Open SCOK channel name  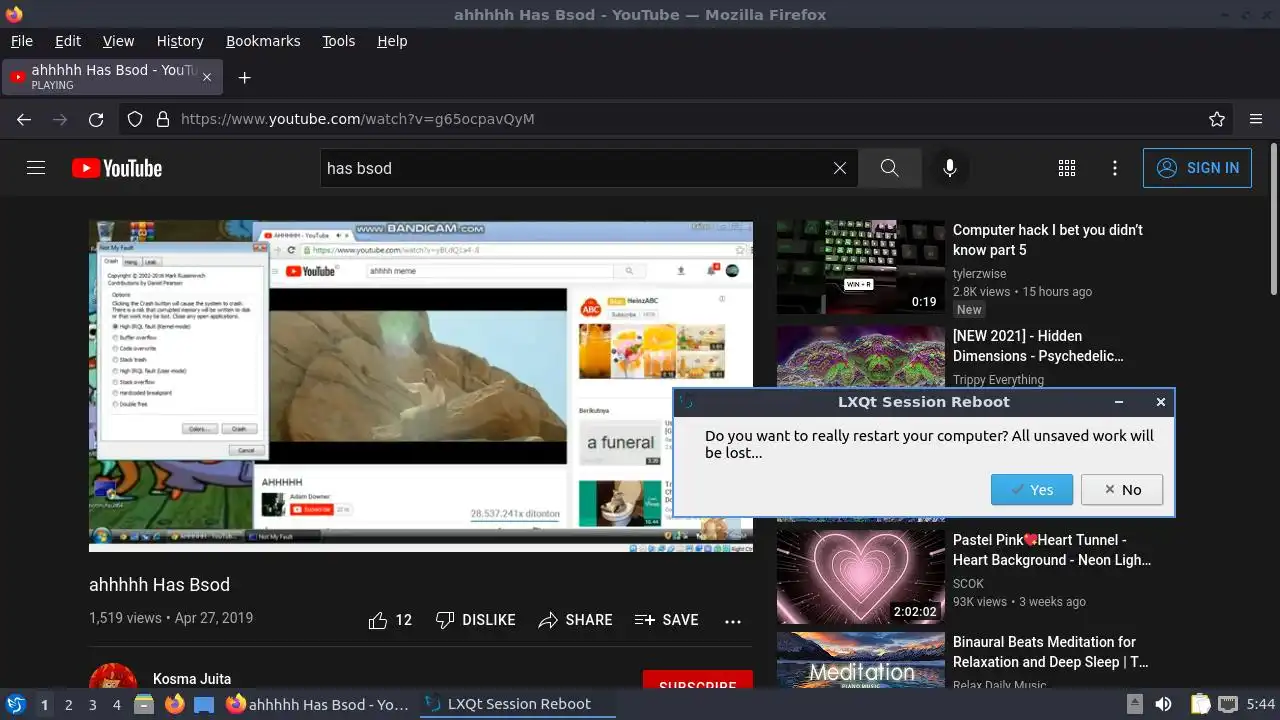click(968, 584)
